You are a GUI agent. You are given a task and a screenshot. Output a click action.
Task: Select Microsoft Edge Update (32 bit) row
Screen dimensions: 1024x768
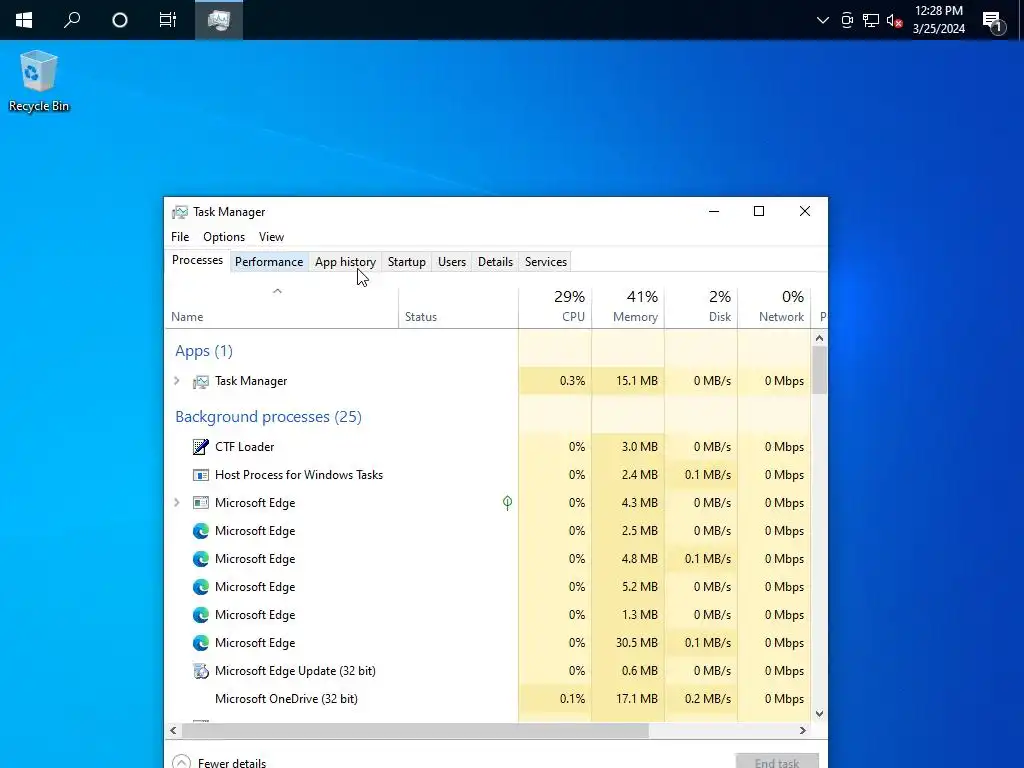coord(487,671)
